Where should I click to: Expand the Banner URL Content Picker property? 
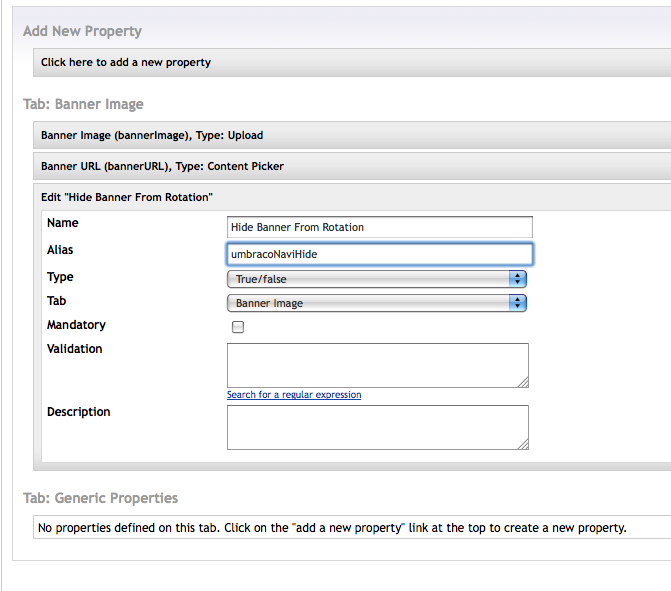point(162,166)
